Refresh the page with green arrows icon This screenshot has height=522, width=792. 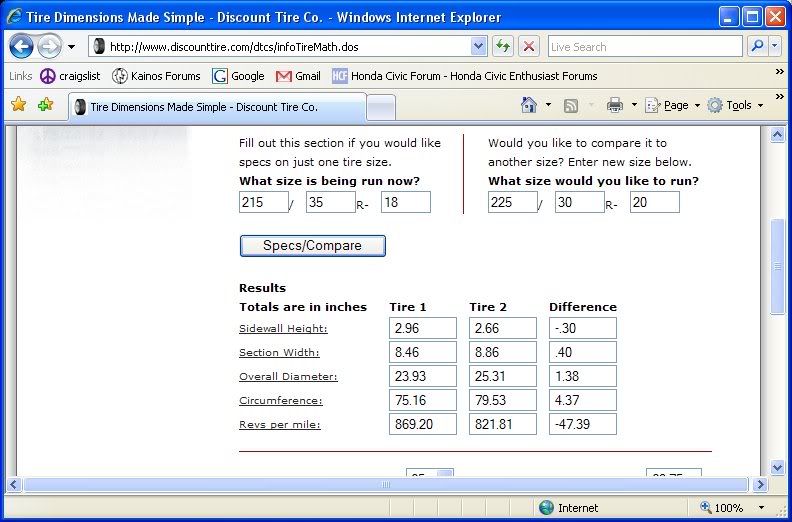(502, 46)
